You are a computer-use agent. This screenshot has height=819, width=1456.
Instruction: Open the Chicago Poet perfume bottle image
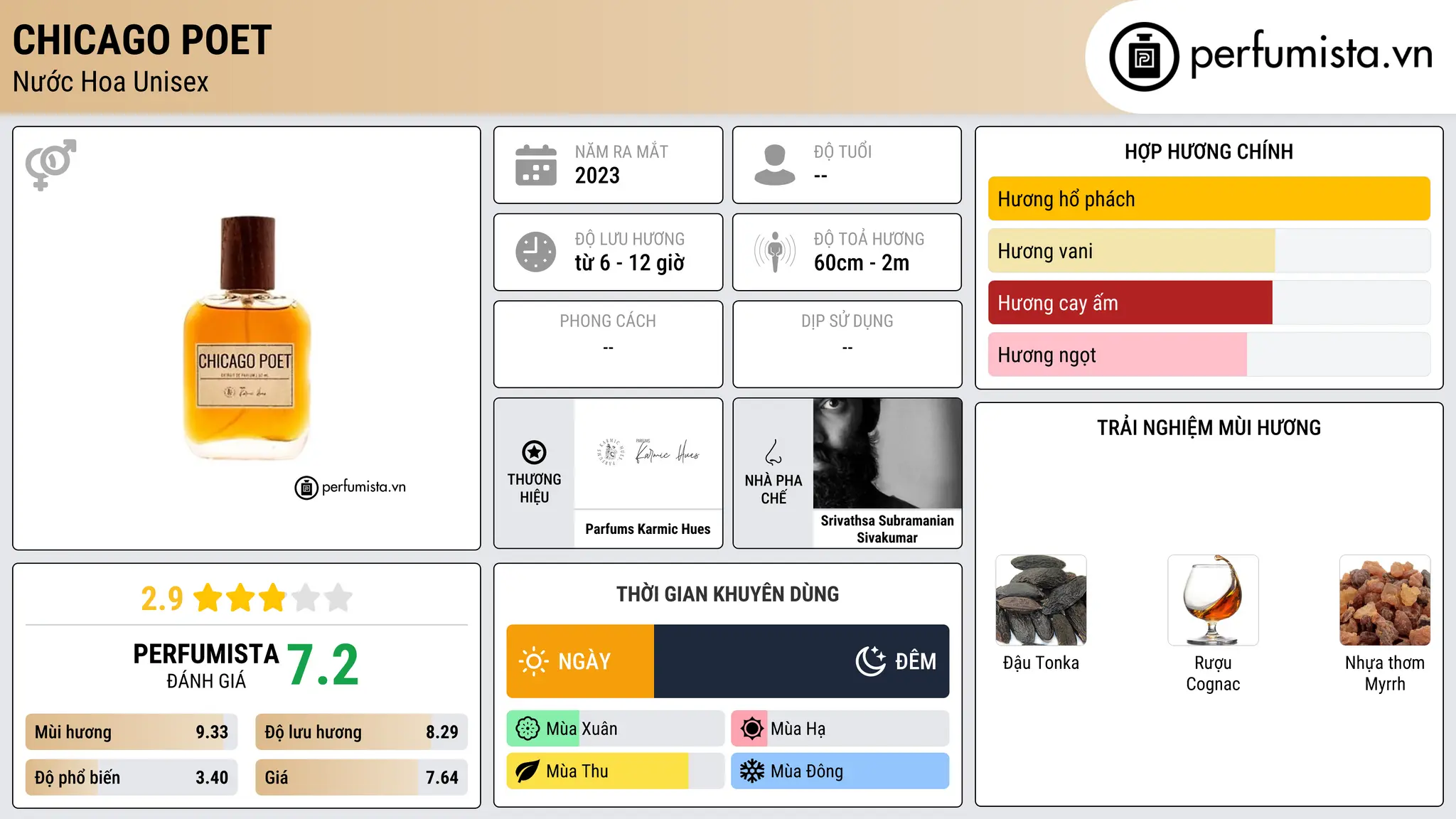point(247,338)
